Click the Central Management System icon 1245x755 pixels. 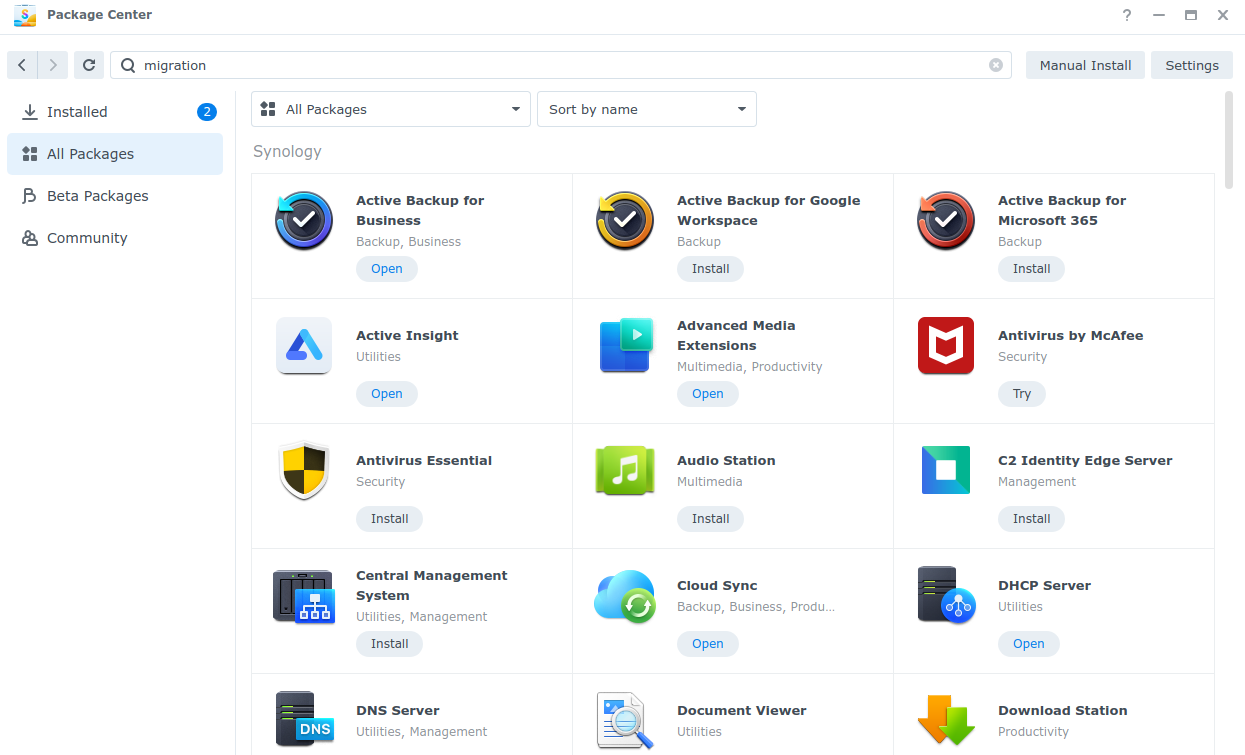304,596
